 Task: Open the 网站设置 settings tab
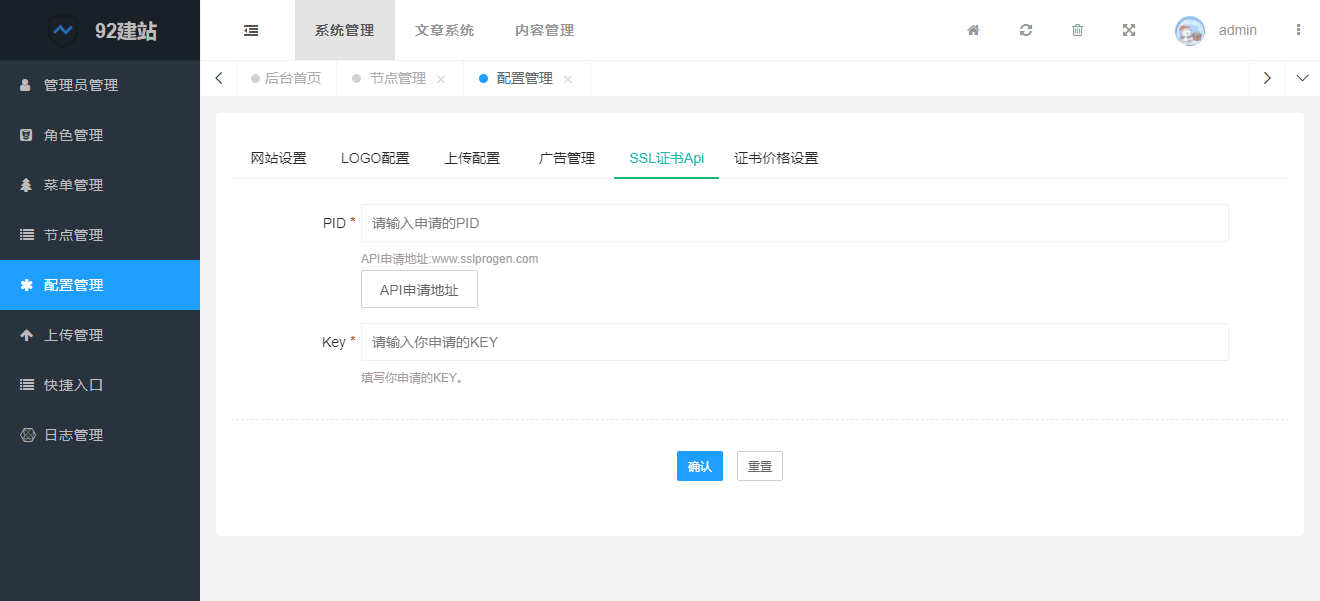(279, 158)
